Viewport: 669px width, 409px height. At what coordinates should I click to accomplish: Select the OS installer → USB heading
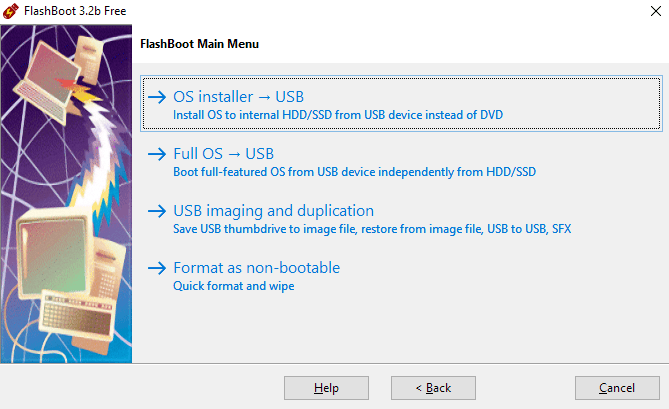[238, 97]
